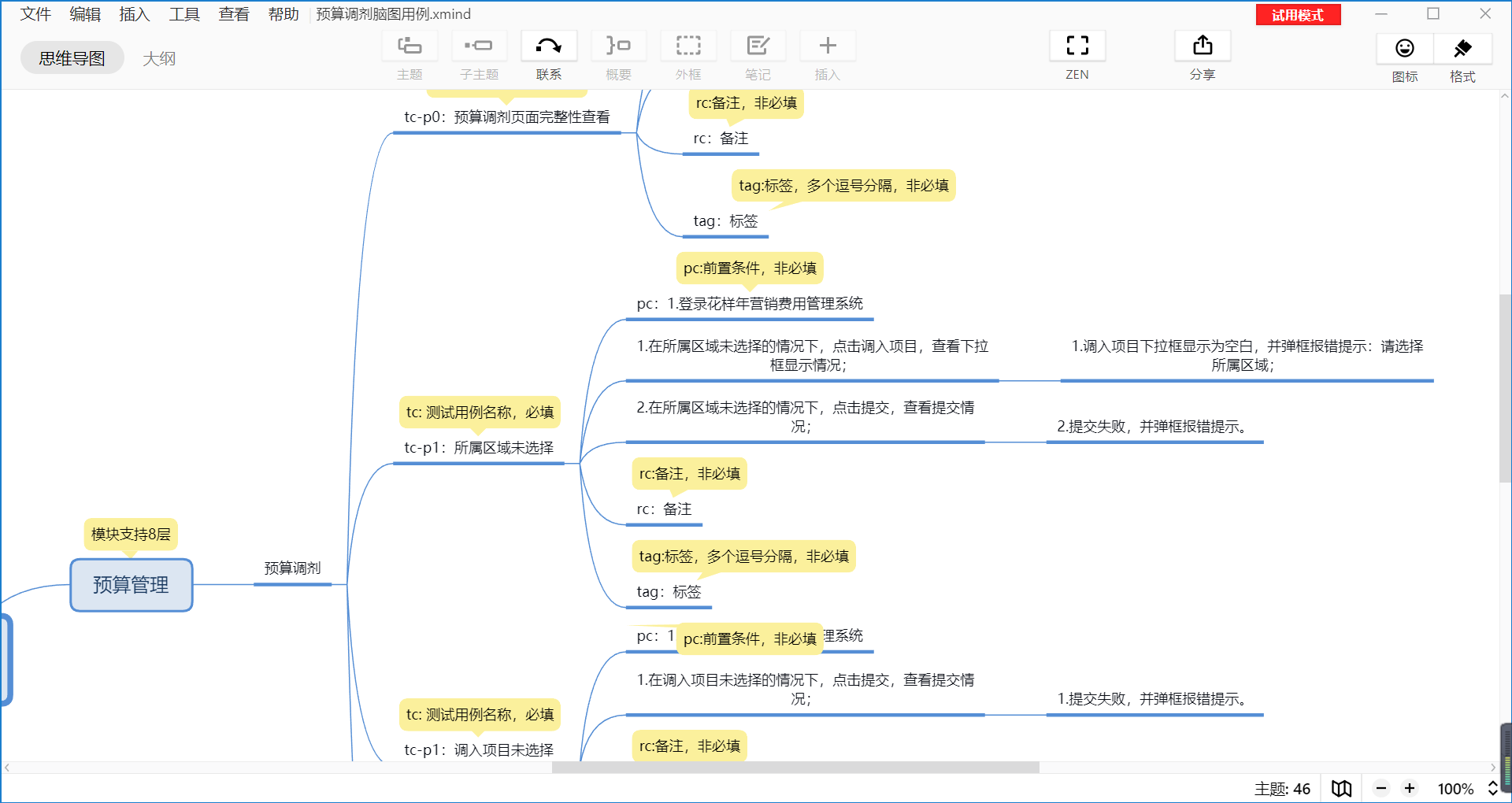Select the 思维导图 mind map tab
The height and width of the screenshot is (803, 1512).
click(72, 57)
